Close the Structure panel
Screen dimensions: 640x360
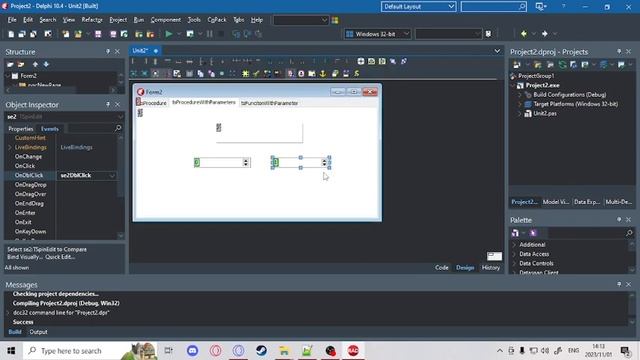pos(118,51)
